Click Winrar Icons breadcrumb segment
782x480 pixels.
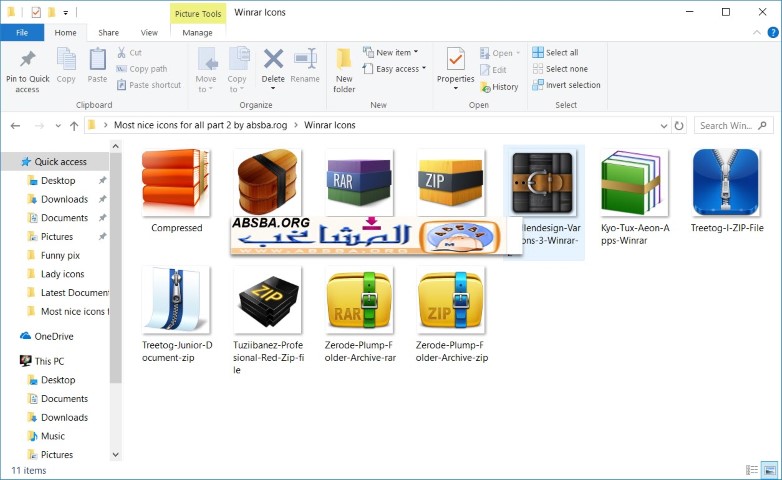pyautogui.click(x=330, y=125)
